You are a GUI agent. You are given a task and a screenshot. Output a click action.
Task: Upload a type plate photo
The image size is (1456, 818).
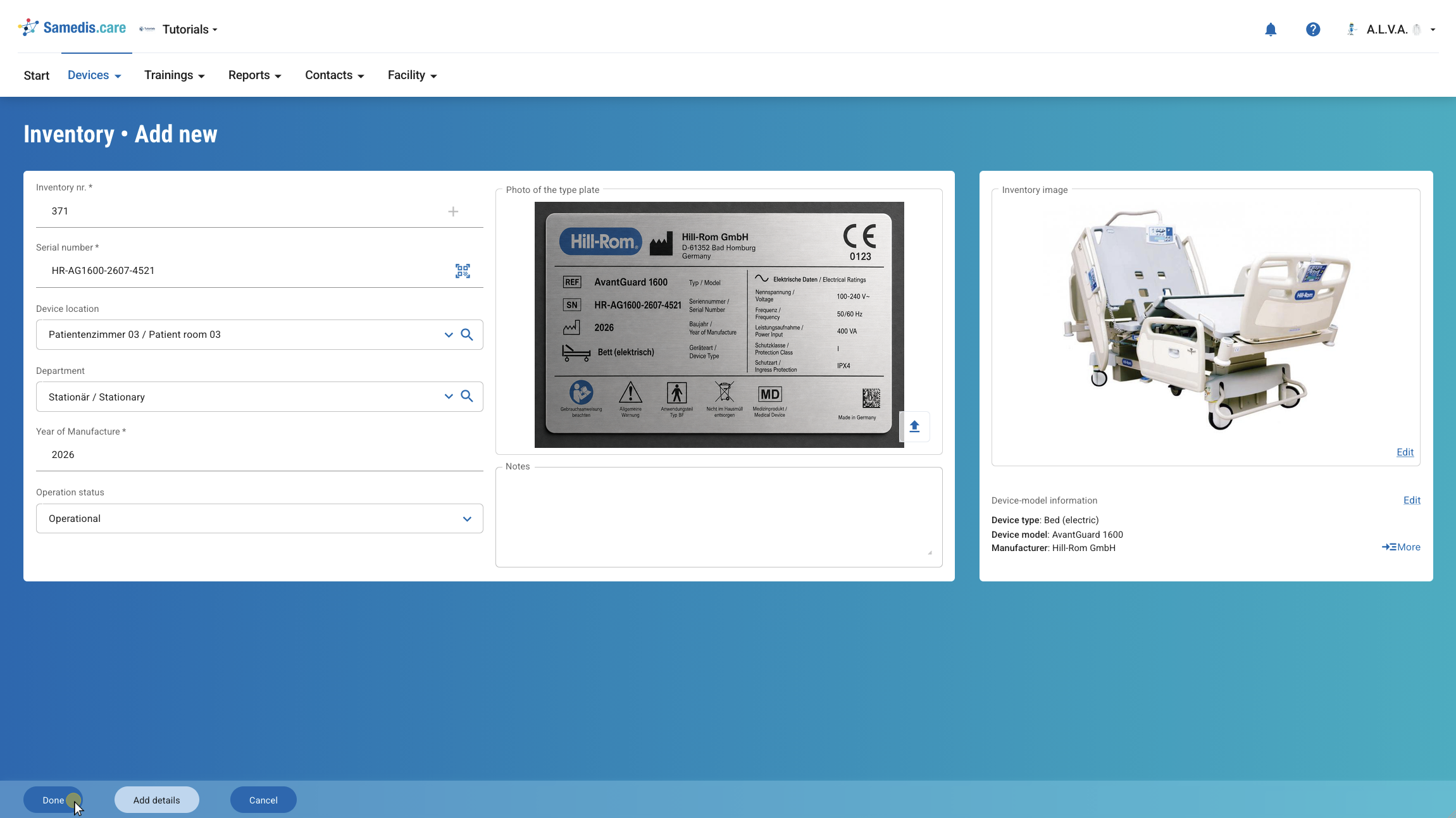click(914, 426)
